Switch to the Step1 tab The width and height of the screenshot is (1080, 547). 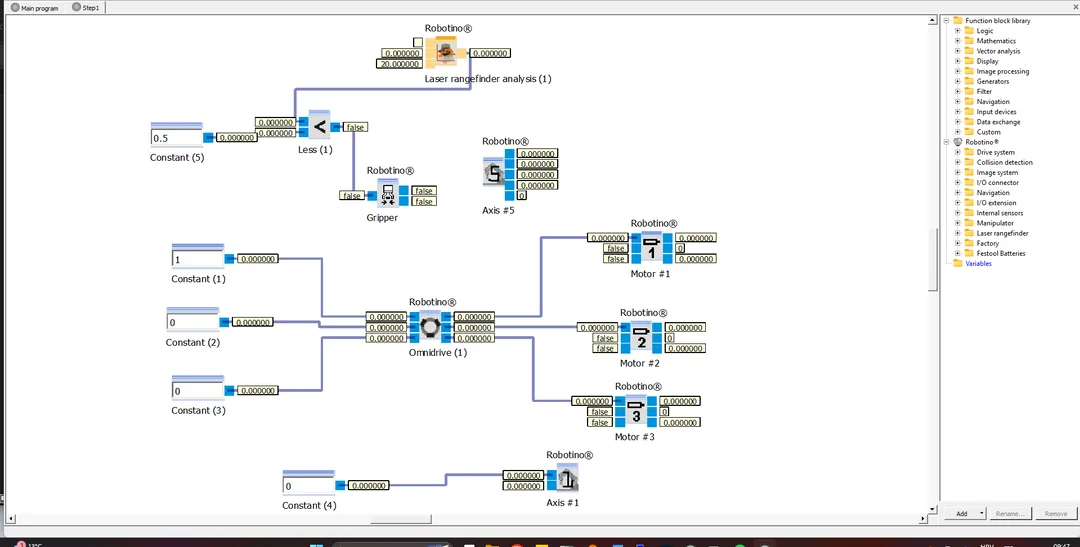click(x=86, y=8)
